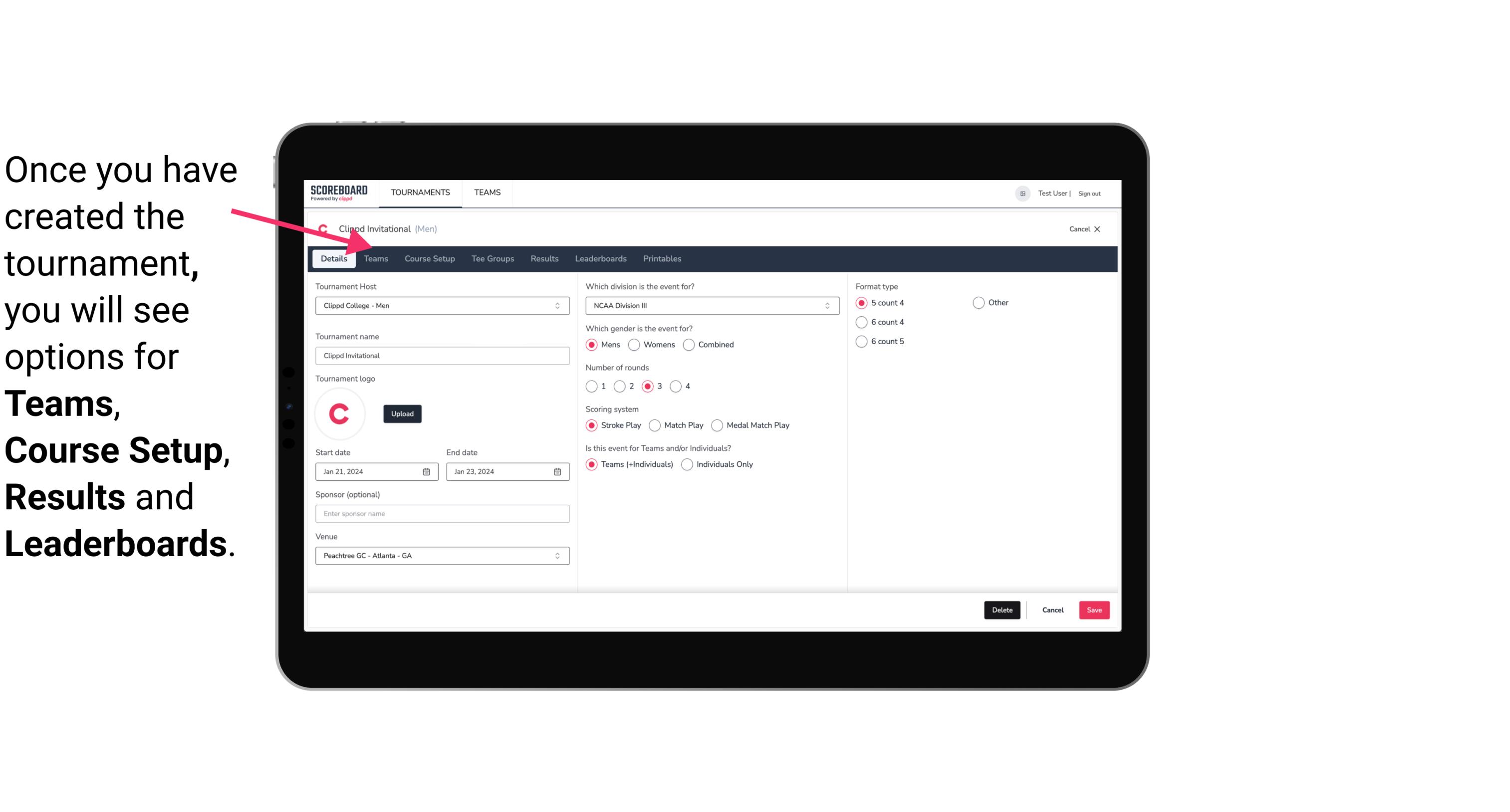Select Match Play scoring system
The height and width of the screenshot is (812, 1510).
coord(655,425)
